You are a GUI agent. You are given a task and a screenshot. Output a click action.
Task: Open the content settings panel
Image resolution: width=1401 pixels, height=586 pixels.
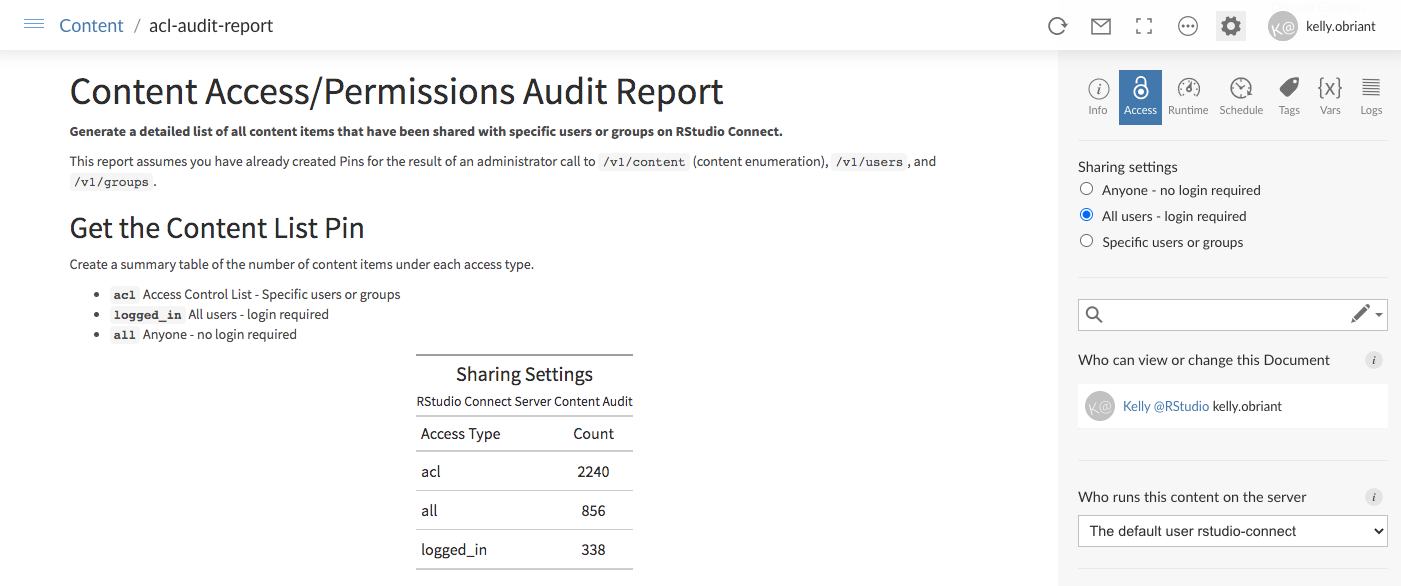coord(1230,26)
